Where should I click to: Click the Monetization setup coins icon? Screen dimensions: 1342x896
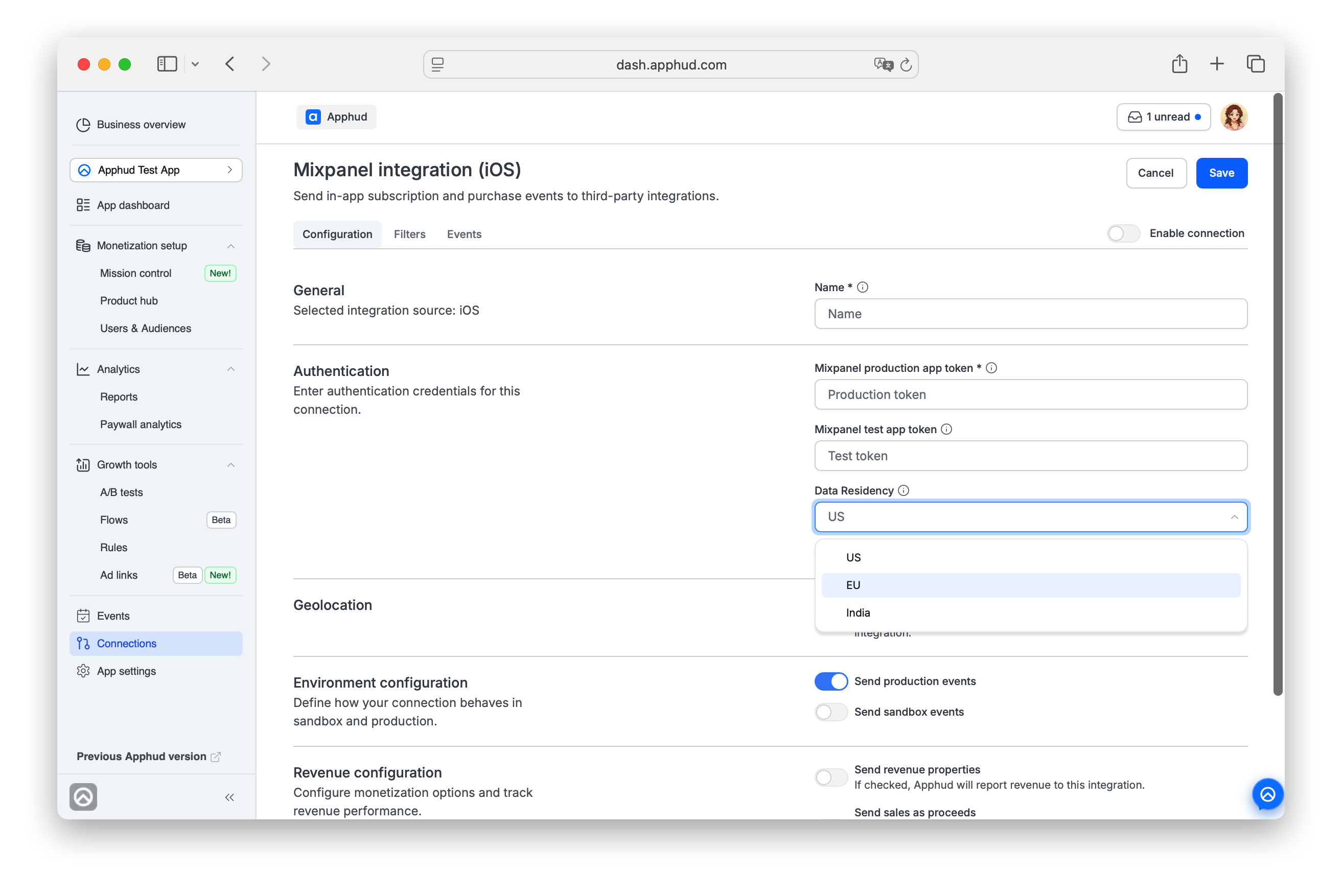point(83,246)
